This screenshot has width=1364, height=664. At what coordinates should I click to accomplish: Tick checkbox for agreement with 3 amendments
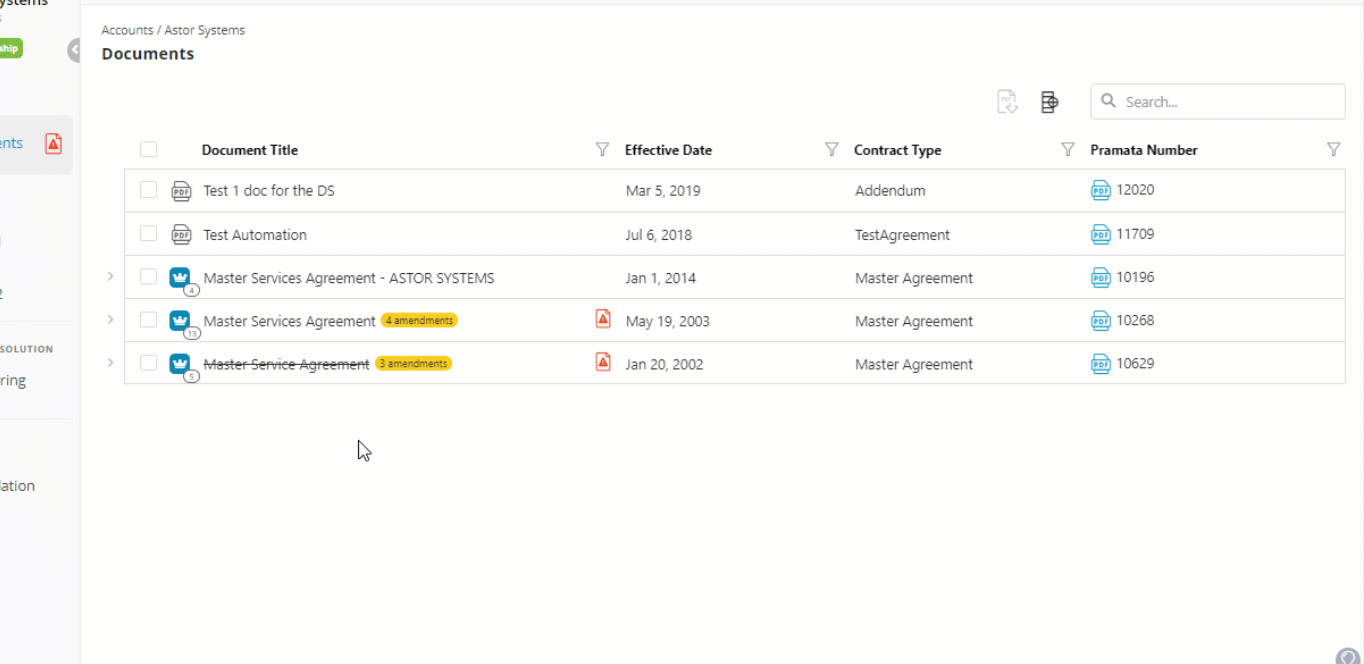pyautogui.click(x=148, y=363)
